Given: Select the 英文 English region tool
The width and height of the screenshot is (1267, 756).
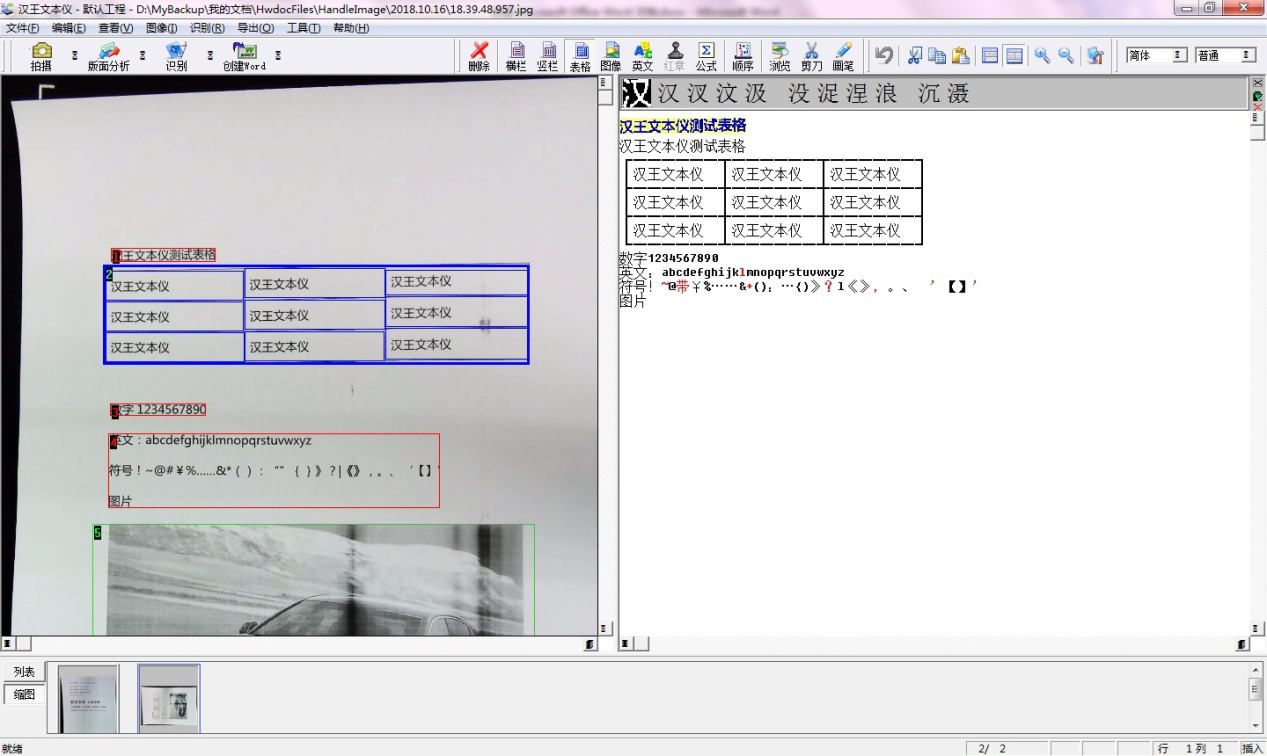Looking at the screenshot, I should pyautogui.click(x=643, y=56).
